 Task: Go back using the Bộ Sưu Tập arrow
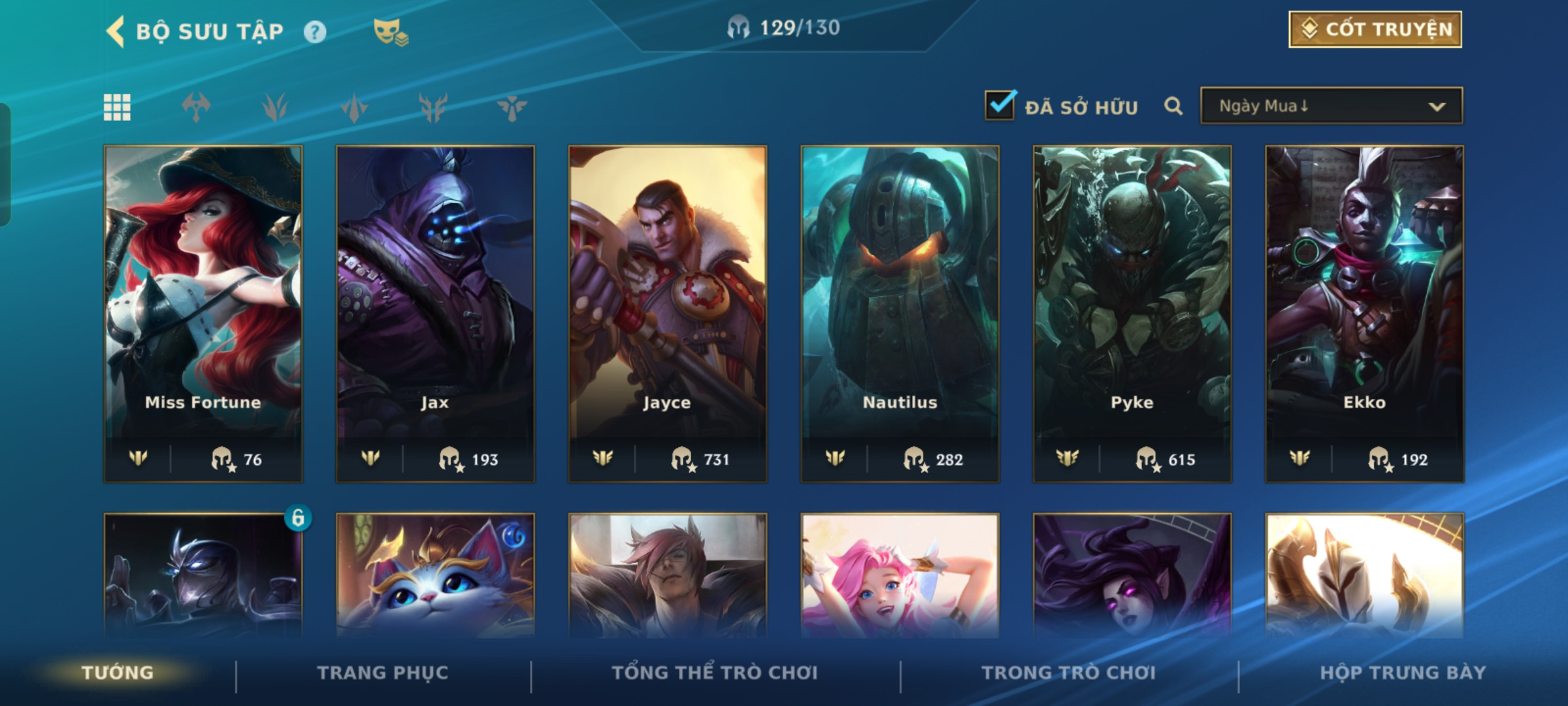pos(115,31)
